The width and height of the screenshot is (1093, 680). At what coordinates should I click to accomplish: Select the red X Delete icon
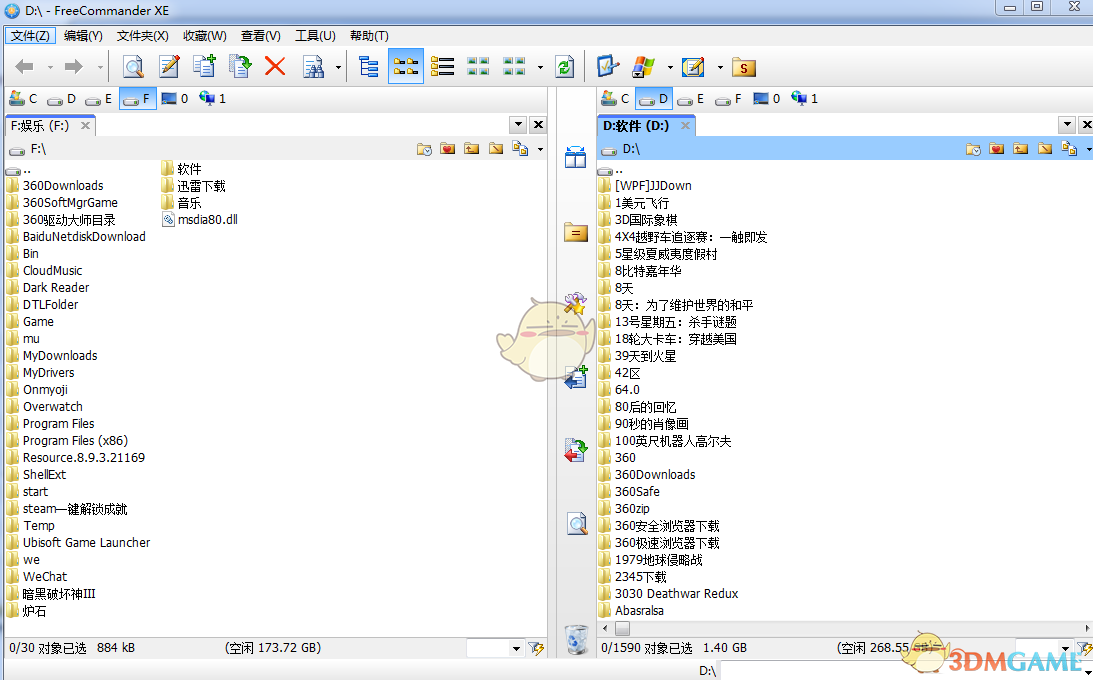click(274, 66)
